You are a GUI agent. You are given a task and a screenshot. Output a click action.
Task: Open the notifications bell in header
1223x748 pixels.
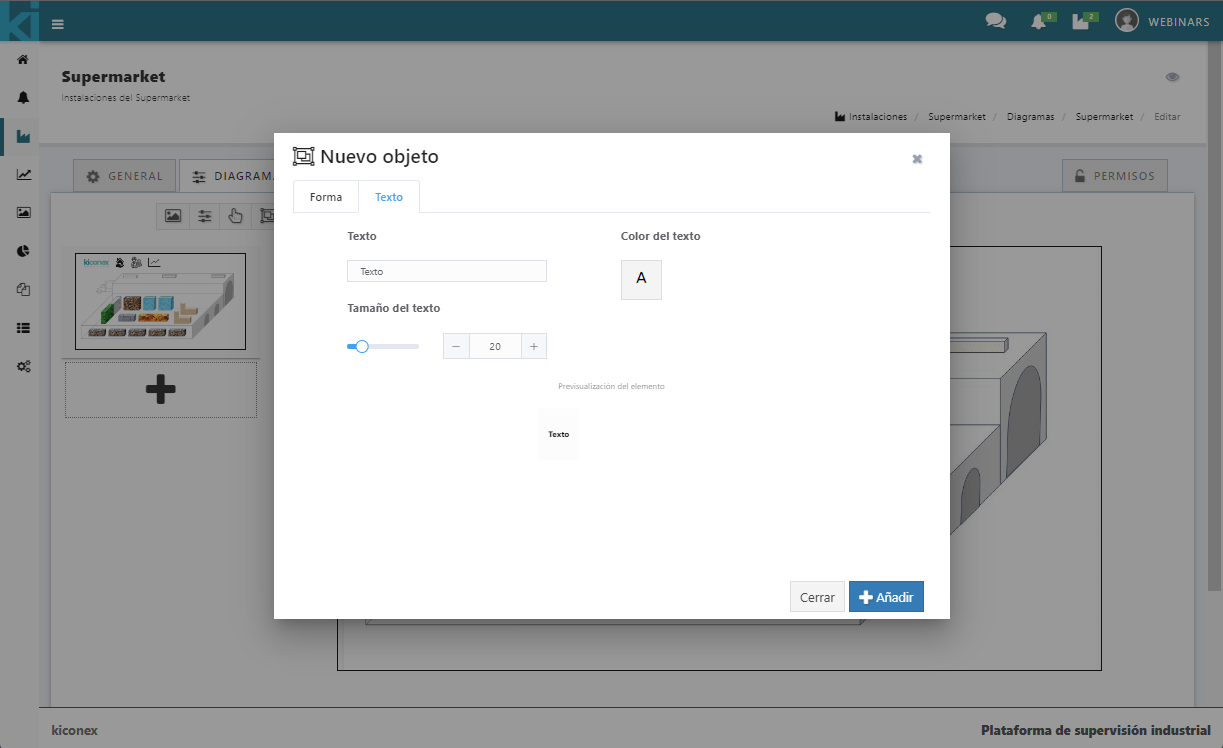pyautogui.click(x=1039, y=22)
